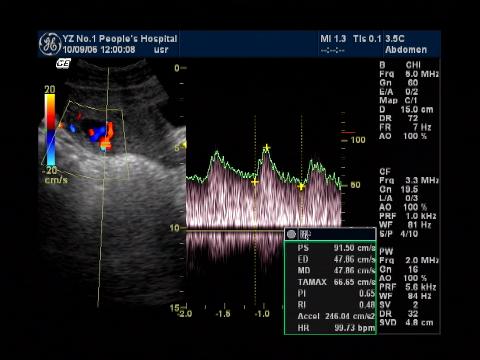Image resolution: width=480 pixels, height=360 pixels.
Task: Click the 3.5C probe label
Action: tap(395, 39)
